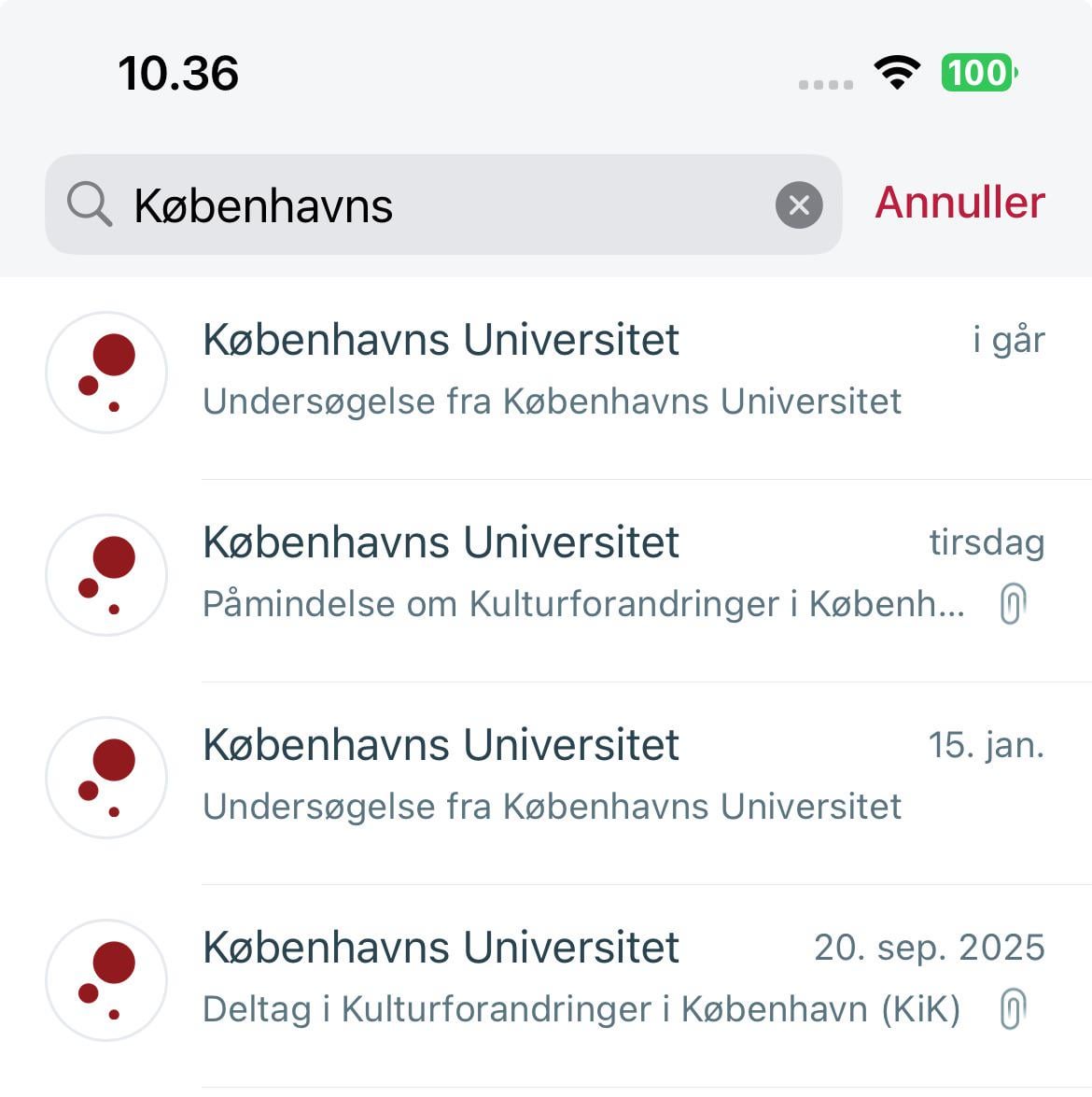Tap the battery indicator showing 100

(x=979, y=73)
